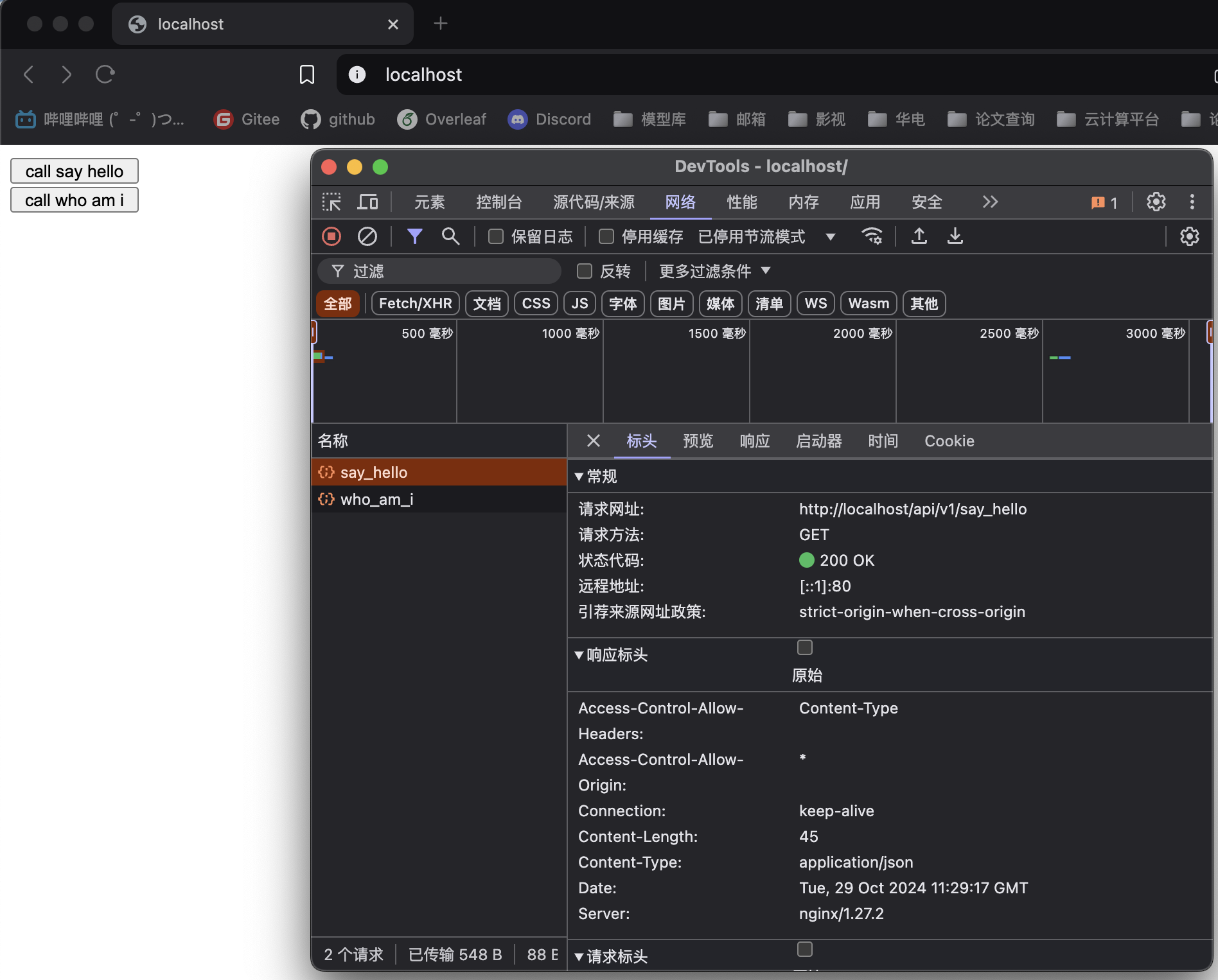The height and width of the screenshot is (980, 1218).
Task: Expand the 更多过滤条件 dropdown
Action: pos(714,272)
